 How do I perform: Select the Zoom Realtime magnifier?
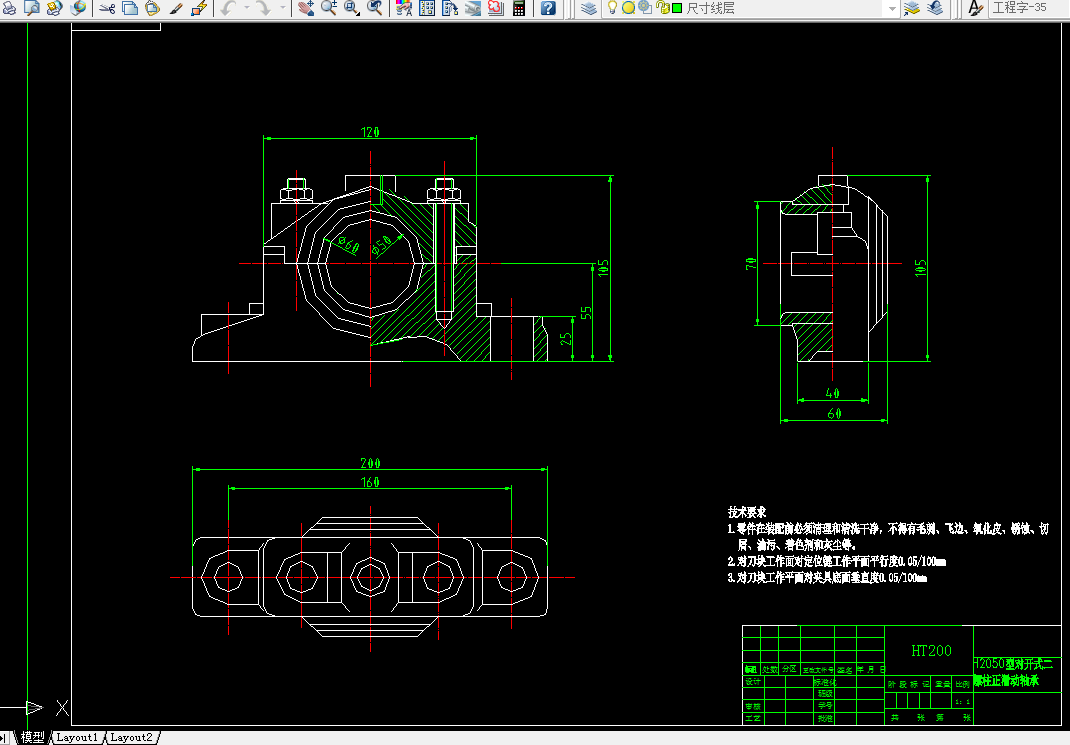pyautogui.click(x=329, y=8)
